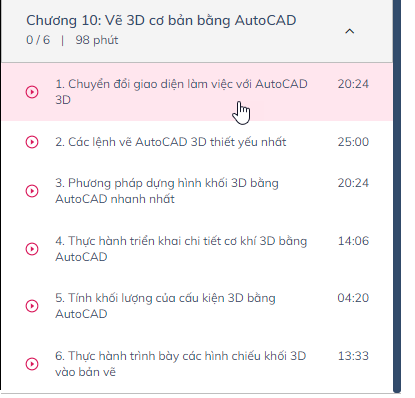Click the dark vertical scrollbar on right
The width and height of the screenshot is (415, 398).
pos(397,197)
